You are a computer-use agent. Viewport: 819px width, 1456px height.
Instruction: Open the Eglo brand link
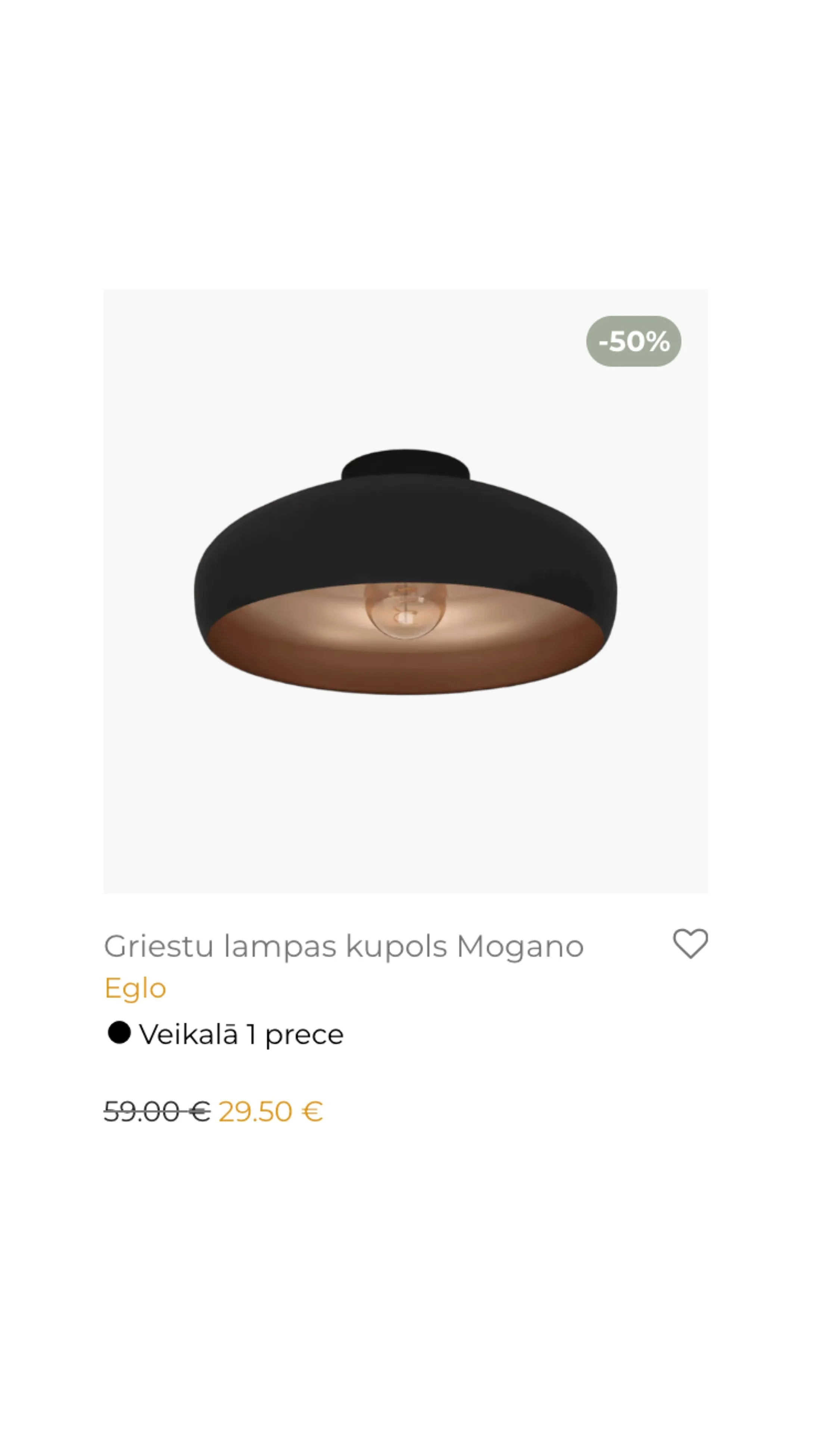pyautogui.click(x=135, y=989)
